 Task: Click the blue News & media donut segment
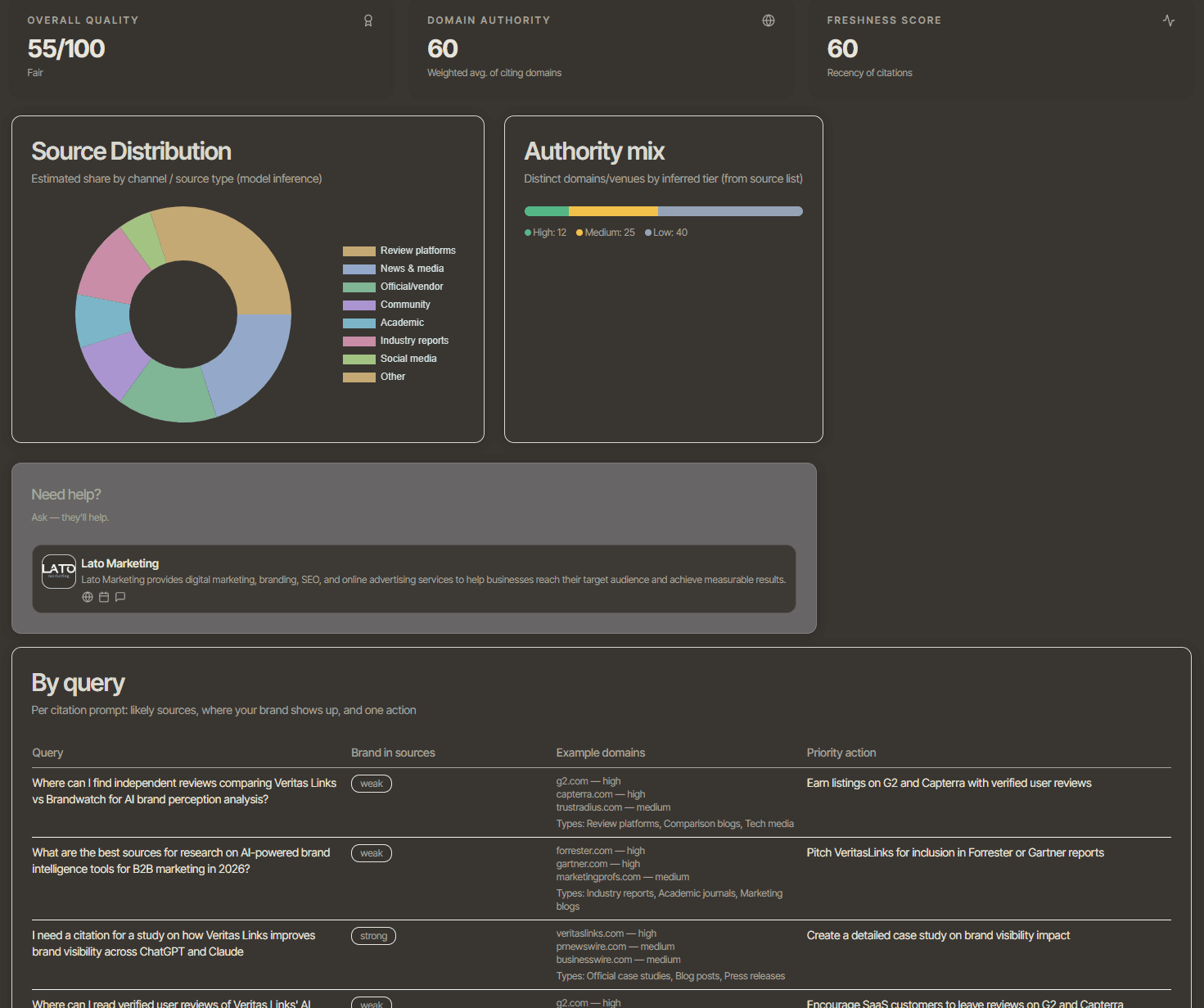tap(247, 360)
